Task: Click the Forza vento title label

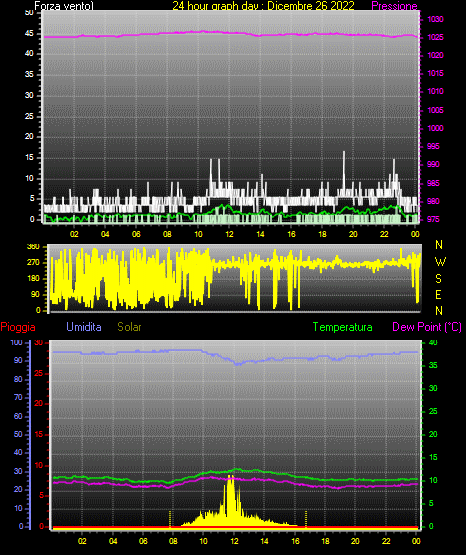Action: (x=64, y=6)
